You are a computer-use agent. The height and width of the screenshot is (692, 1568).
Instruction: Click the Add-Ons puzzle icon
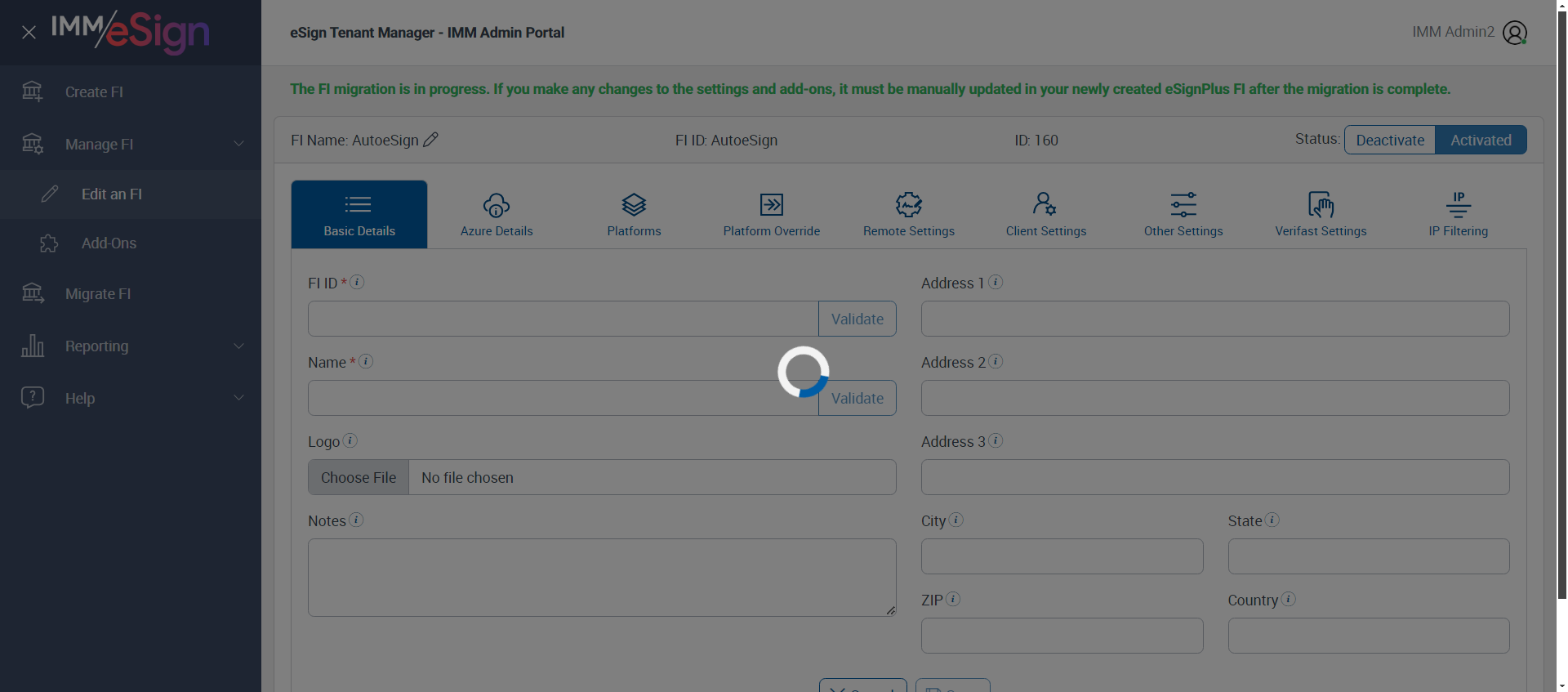pyautogui.click(x=49, y=243)
